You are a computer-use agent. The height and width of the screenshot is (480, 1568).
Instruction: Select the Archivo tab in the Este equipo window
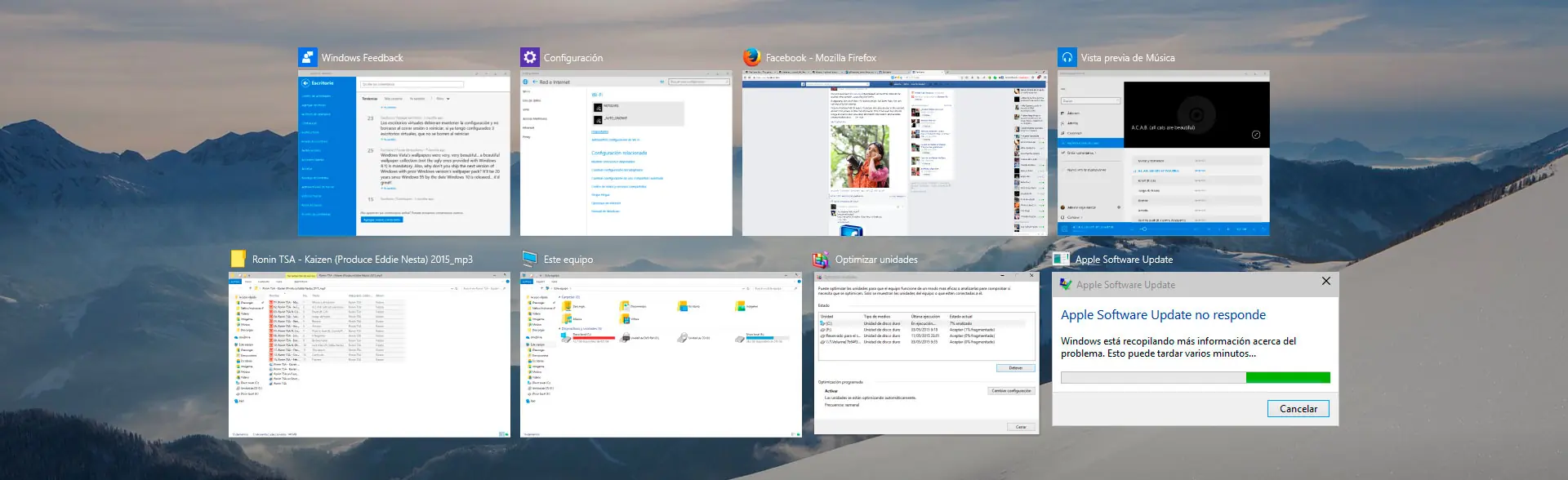pos(527,282)
